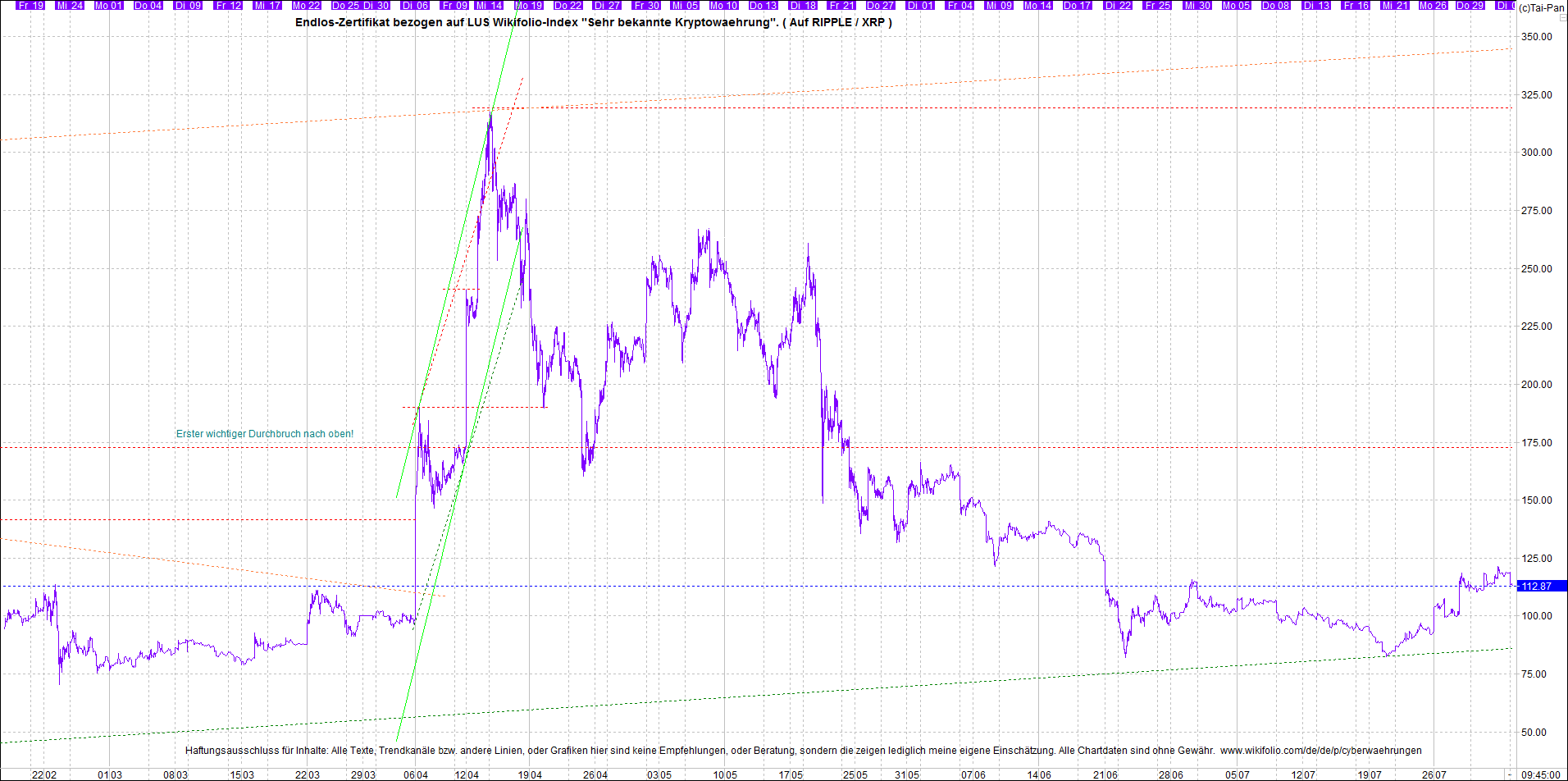Click the 350.00 price axis label
The image size is (1568, 781).
pyautogui.click(x=1536, y=37)
